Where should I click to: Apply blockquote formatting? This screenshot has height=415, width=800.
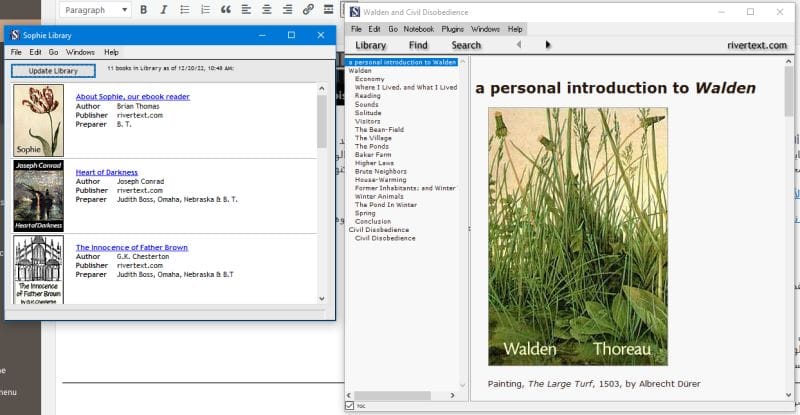225,10
